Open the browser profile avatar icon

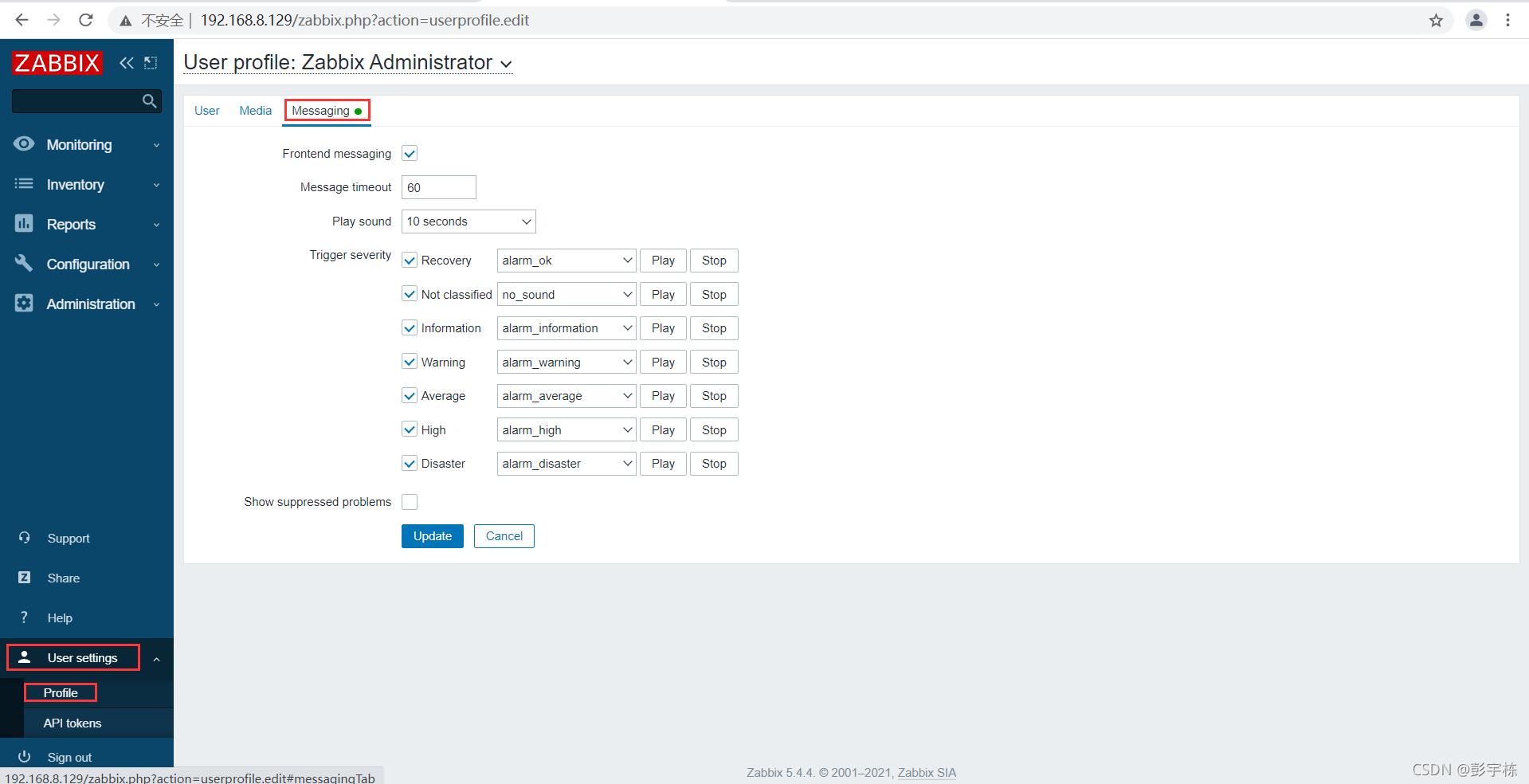[x=1476, y=21]
